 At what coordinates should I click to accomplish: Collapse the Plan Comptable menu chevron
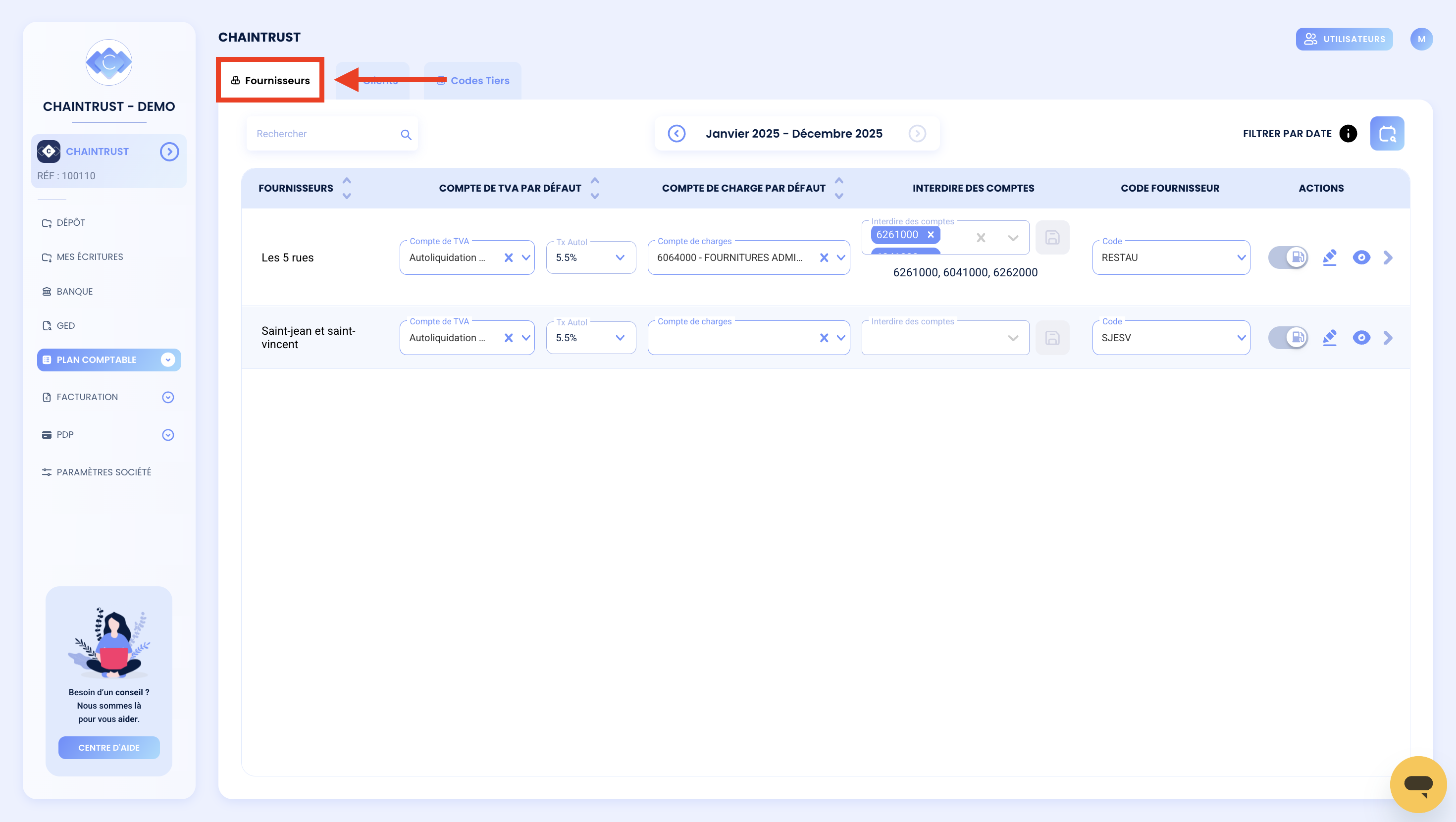pos(168,360)
